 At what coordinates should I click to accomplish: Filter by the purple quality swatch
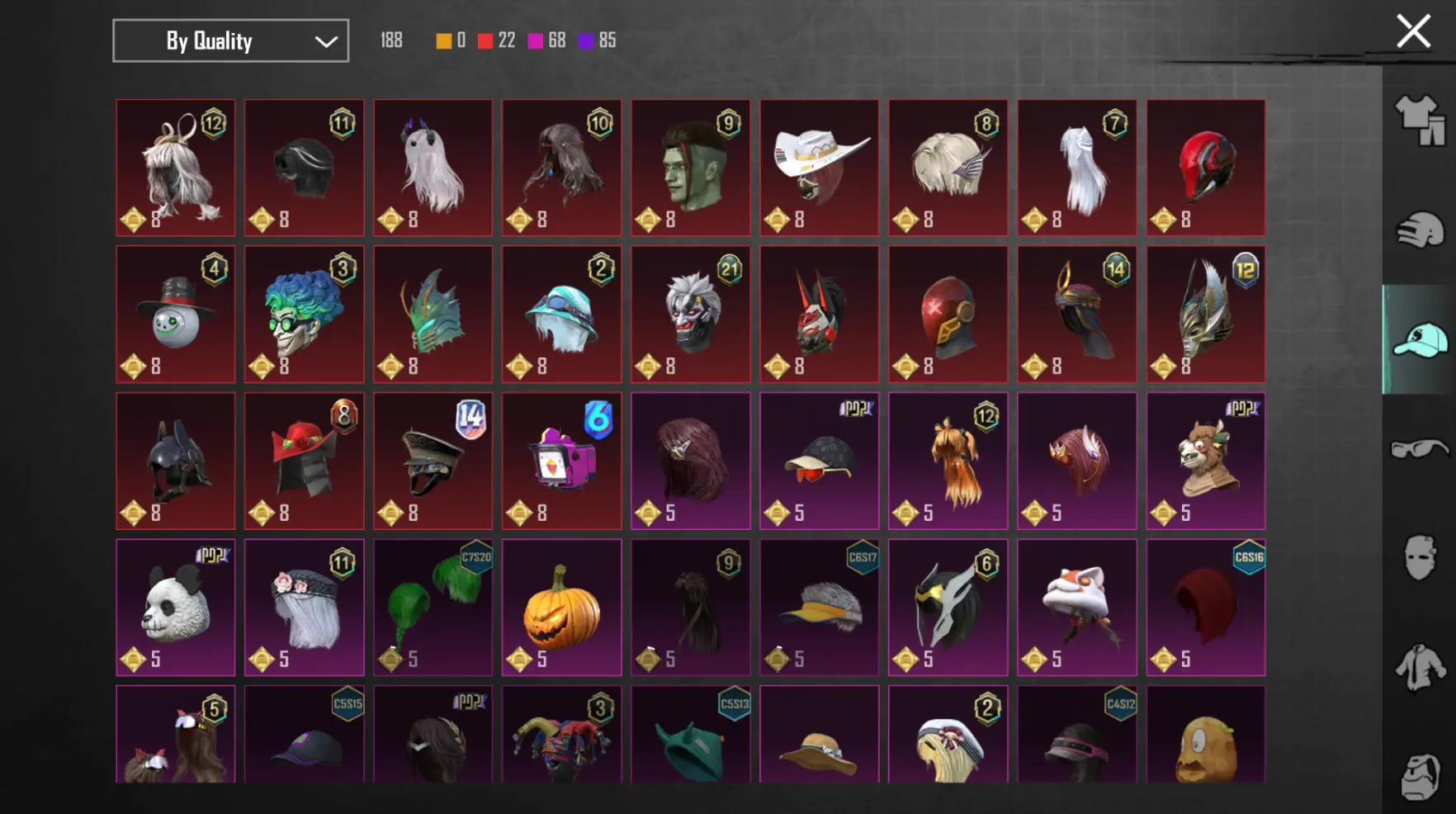[586, 40]
